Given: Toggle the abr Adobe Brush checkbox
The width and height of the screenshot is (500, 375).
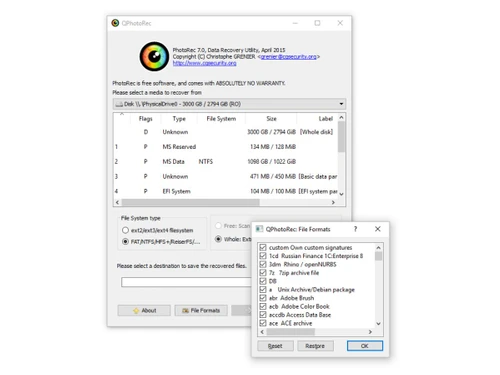Looking at the screenshot, I should click(263, 298).
